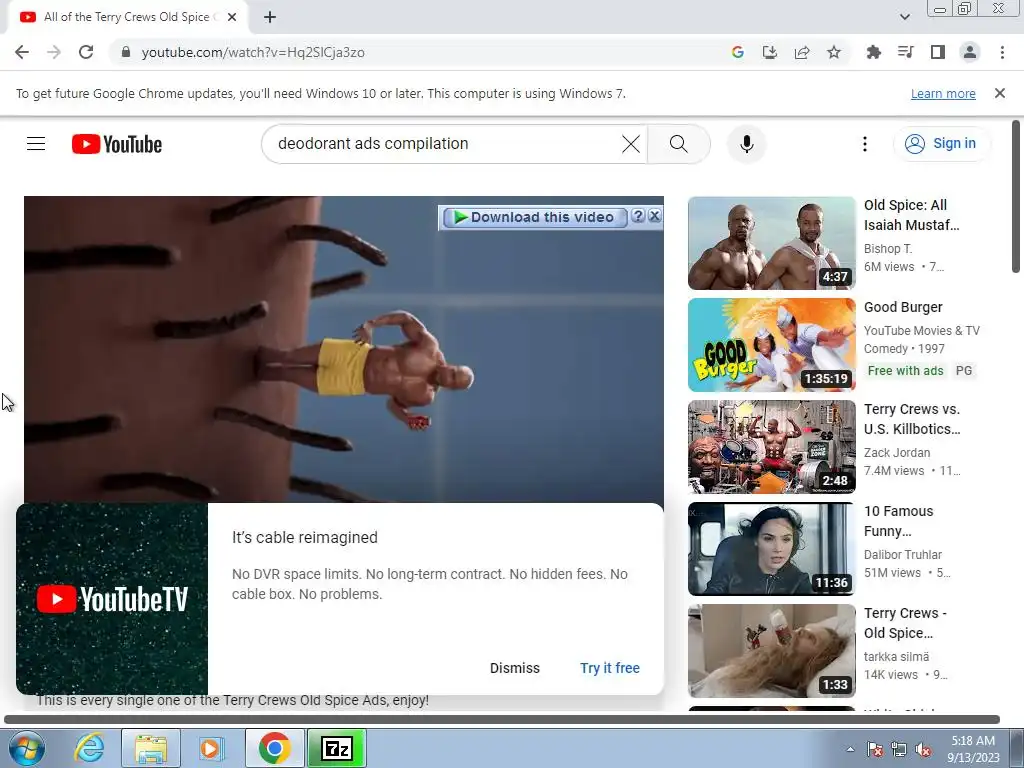Click the '10 Famous Funny...' title

point(899,521)
